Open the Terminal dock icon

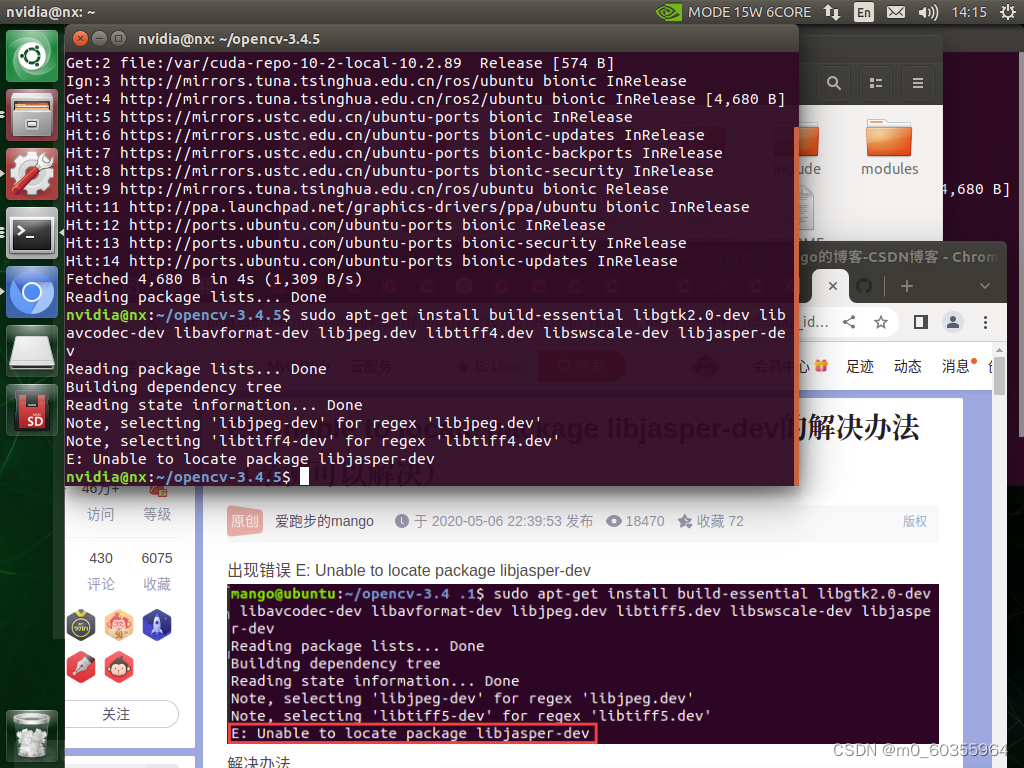point(32,233)
